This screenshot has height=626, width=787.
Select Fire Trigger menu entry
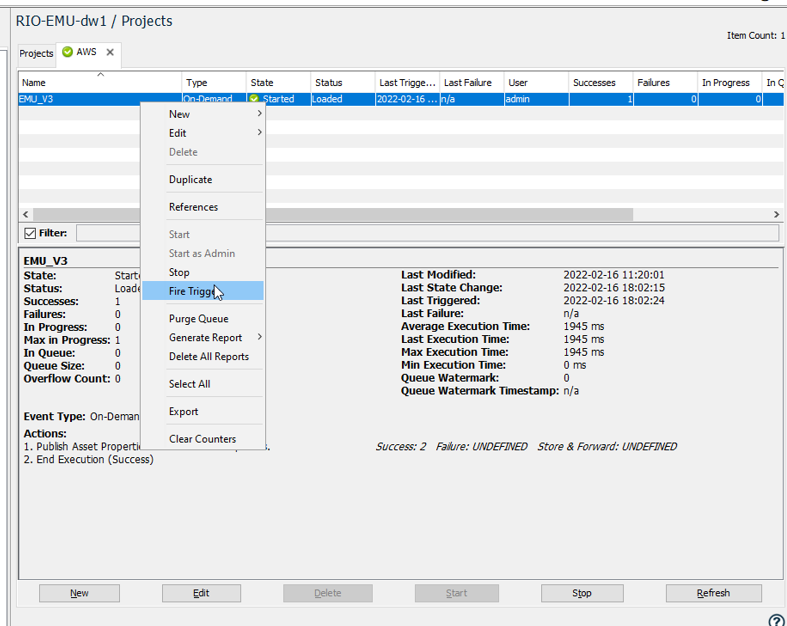pyautogui.click(x=202, y=291)
